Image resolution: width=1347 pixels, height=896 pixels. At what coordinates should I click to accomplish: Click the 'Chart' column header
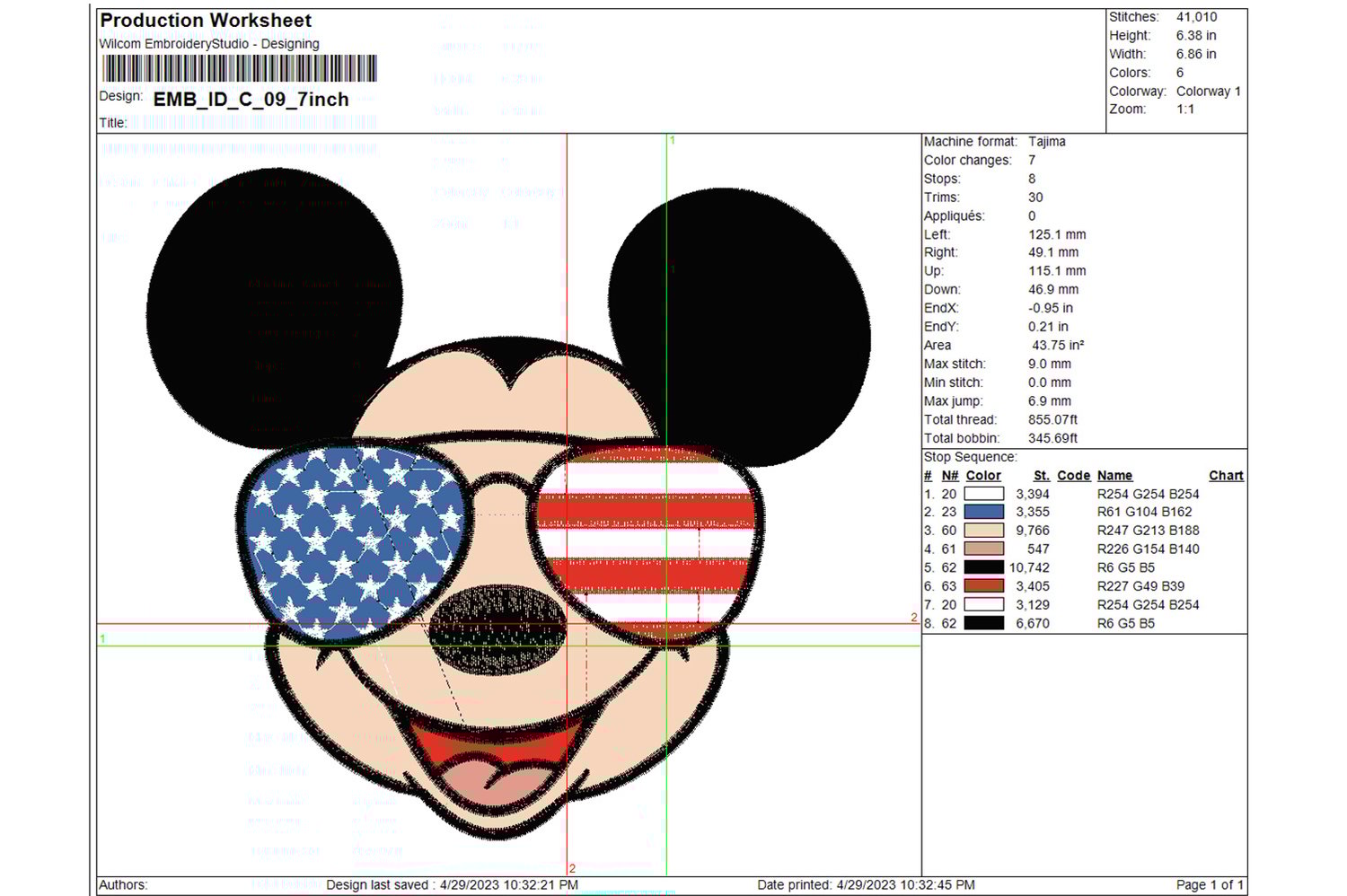coord(1227,476)
